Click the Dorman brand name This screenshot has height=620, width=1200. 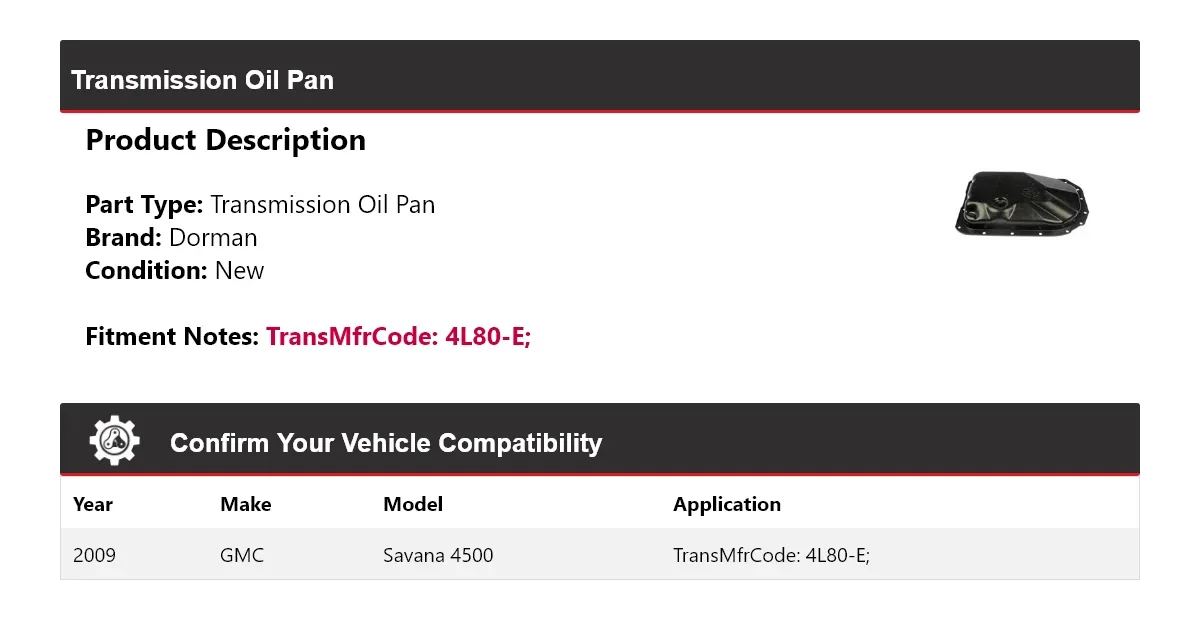(x=213, y=237)
